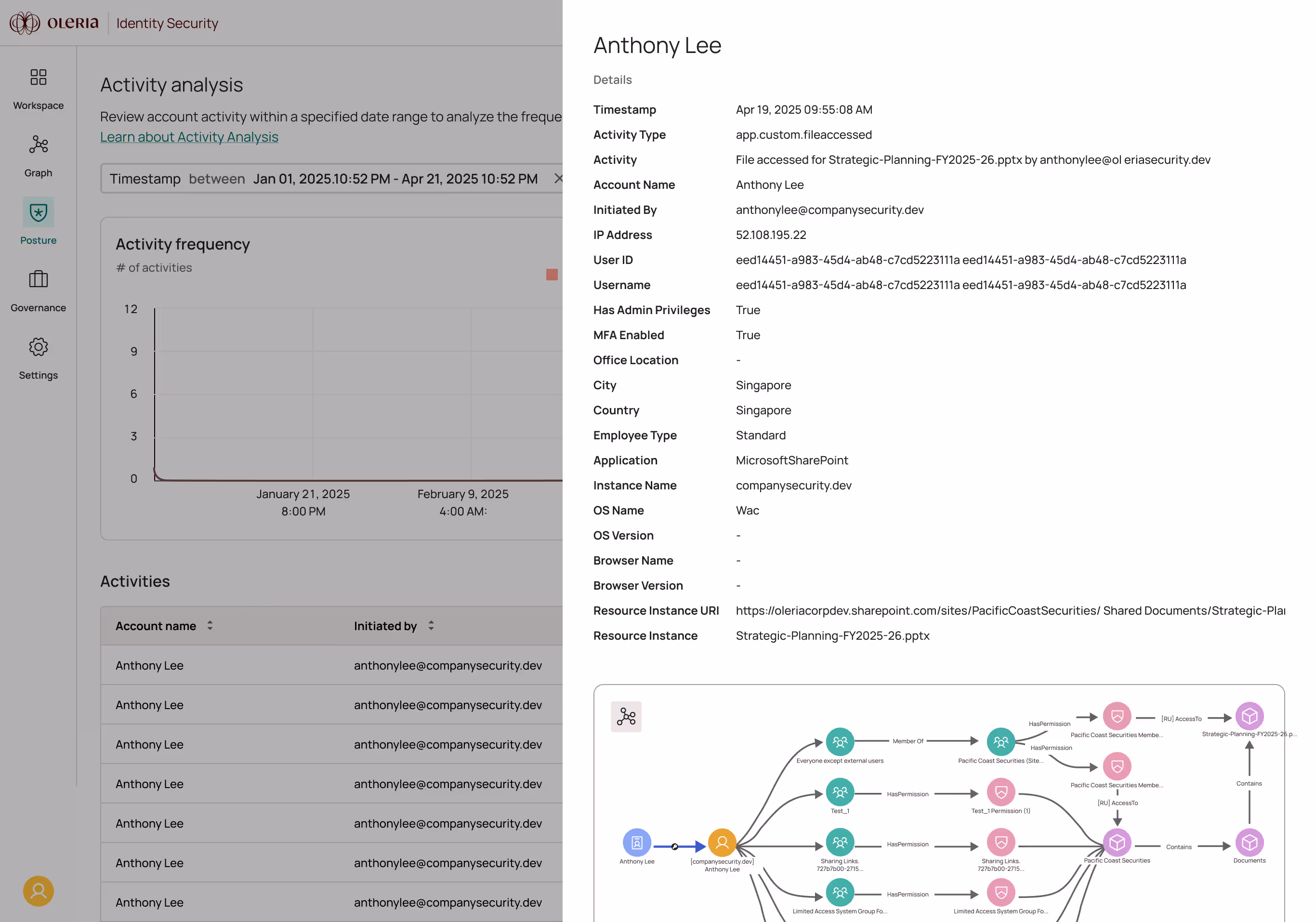Image resolution: width=1316 pixels, height=922 pixels.
Task: Remove the Timestamp filter with X
Action: 558,179
